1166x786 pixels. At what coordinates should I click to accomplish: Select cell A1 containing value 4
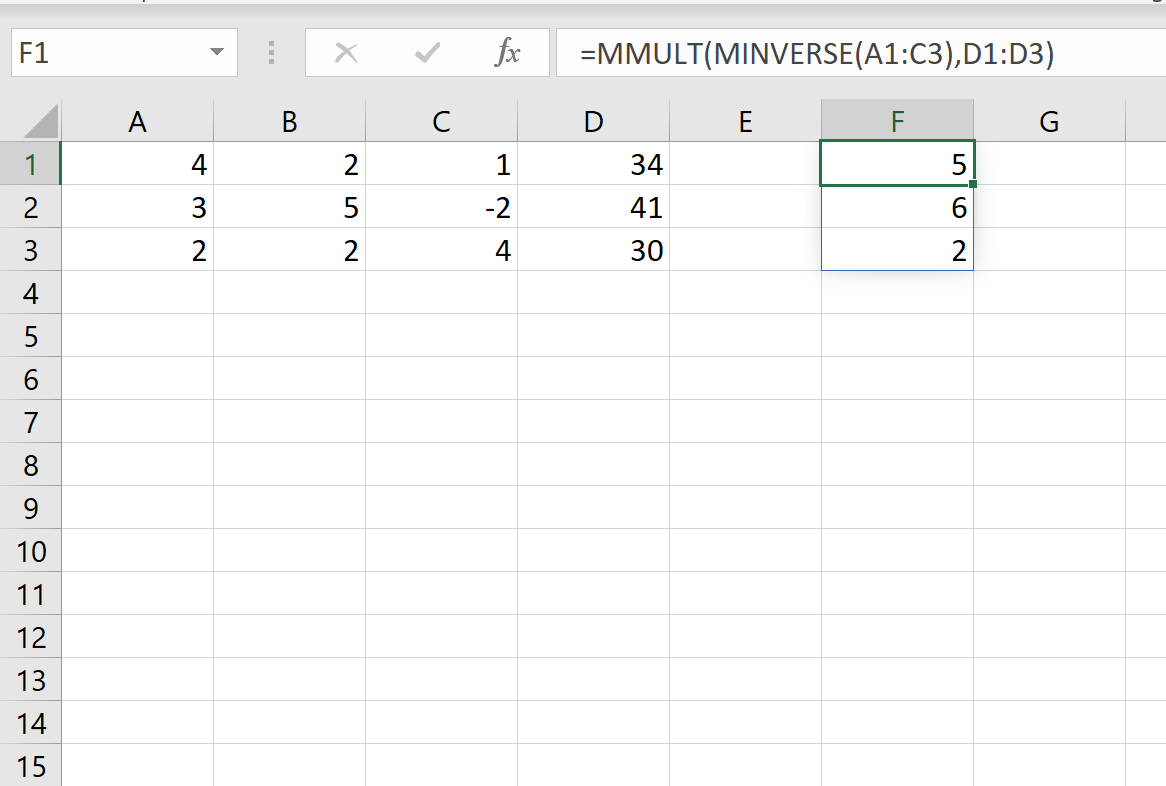[137, 164]
